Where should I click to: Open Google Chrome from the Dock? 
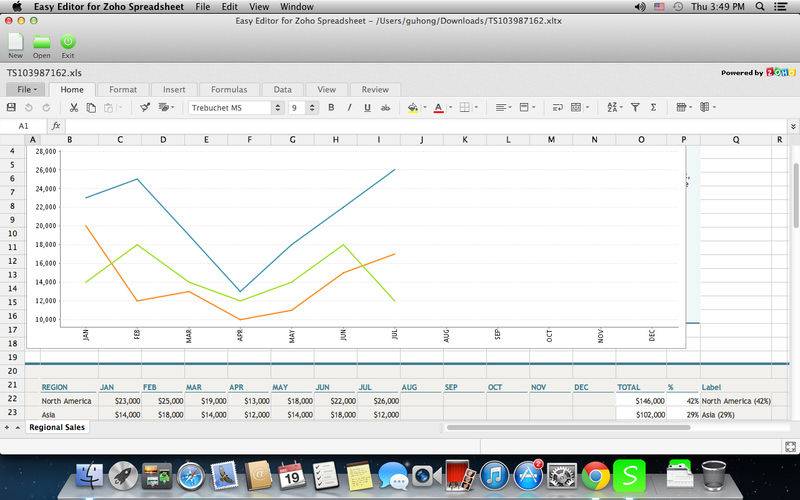coord(595,476)
